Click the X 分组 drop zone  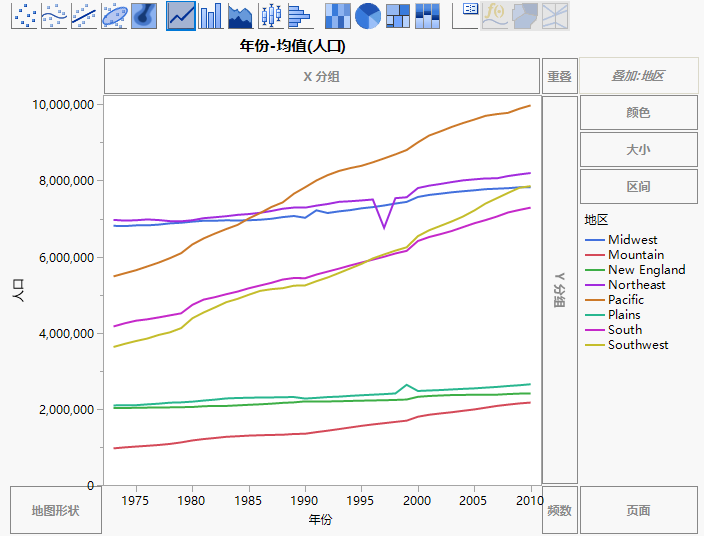tap(322, 76)
